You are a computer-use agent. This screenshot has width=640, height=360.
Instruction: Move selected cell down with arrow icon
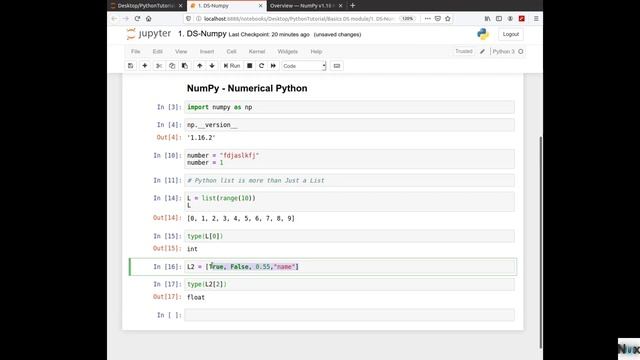coord(212,66)
